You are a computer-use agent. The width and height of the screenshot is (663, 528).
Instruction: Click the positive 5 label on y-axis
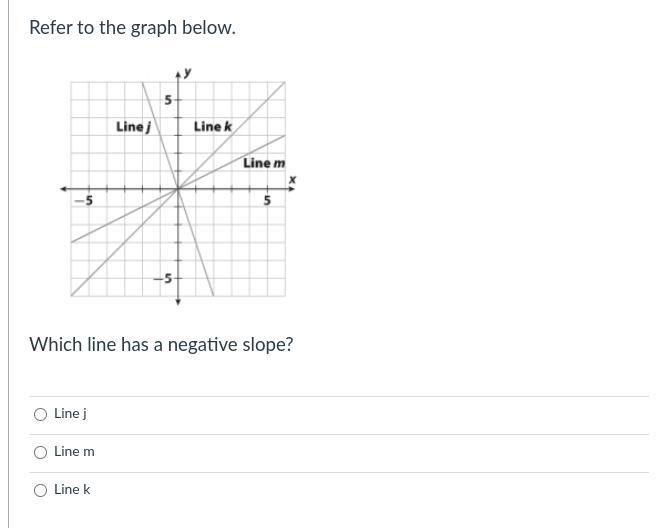pos(168,100)
